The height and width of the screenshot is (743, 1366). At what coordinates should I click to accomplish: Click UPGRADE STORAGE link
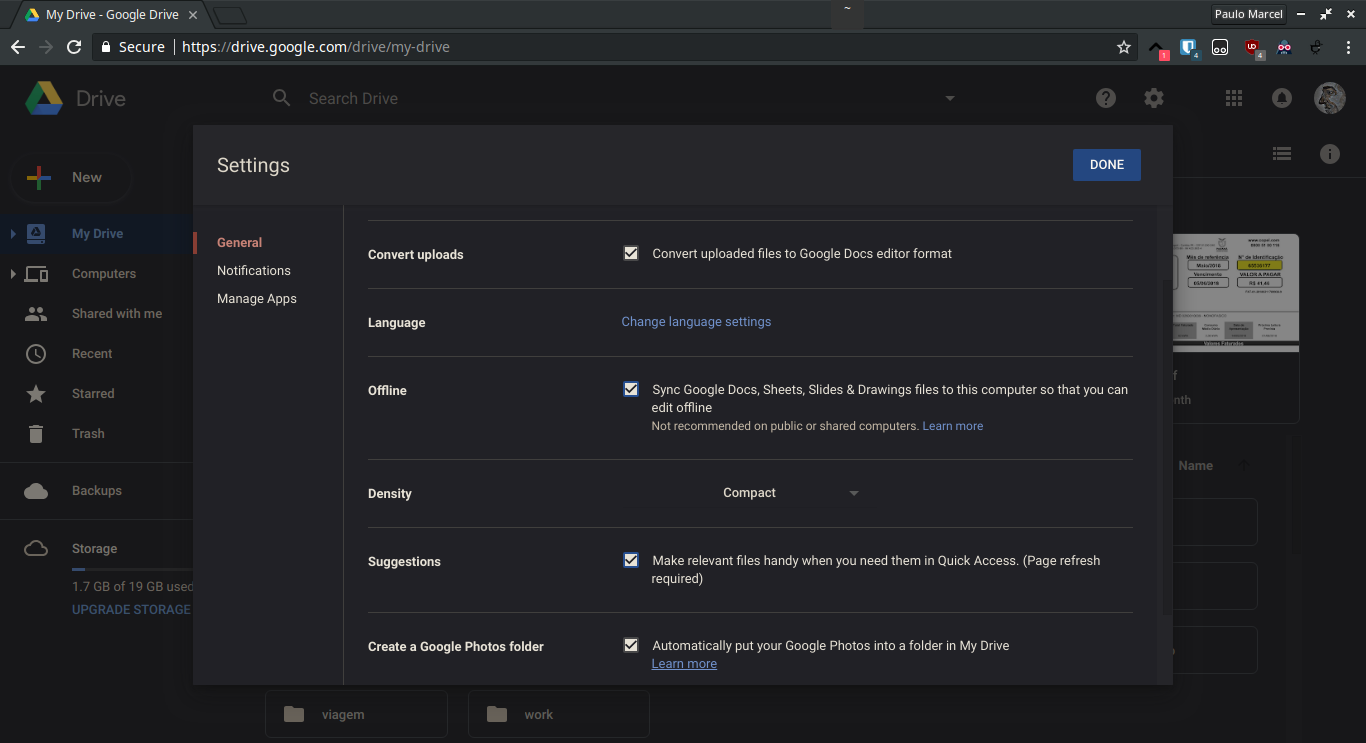[x=131, y=609]
